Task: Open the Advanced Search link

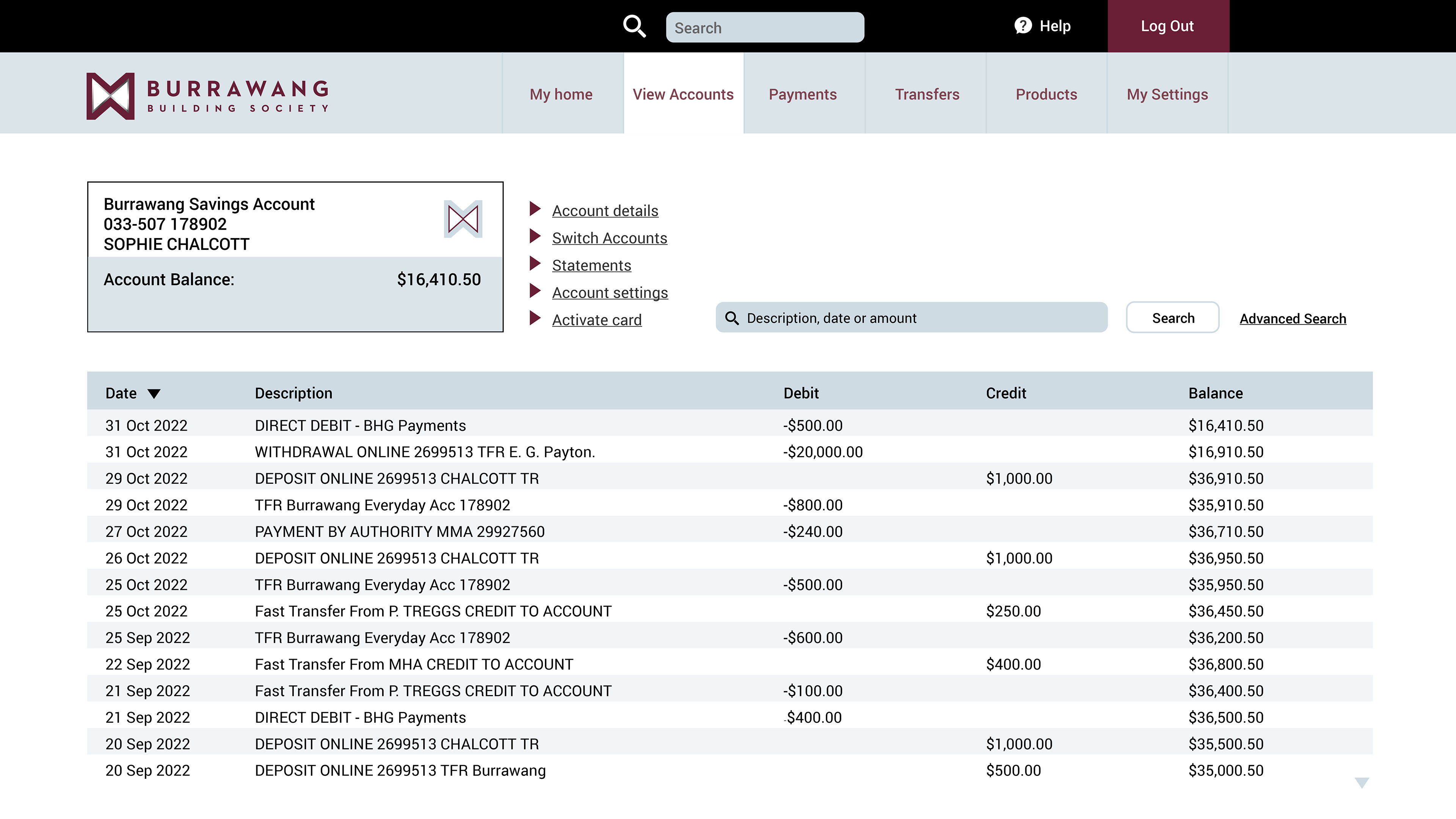Action: pyautogui.click(x=1293, y=319)
